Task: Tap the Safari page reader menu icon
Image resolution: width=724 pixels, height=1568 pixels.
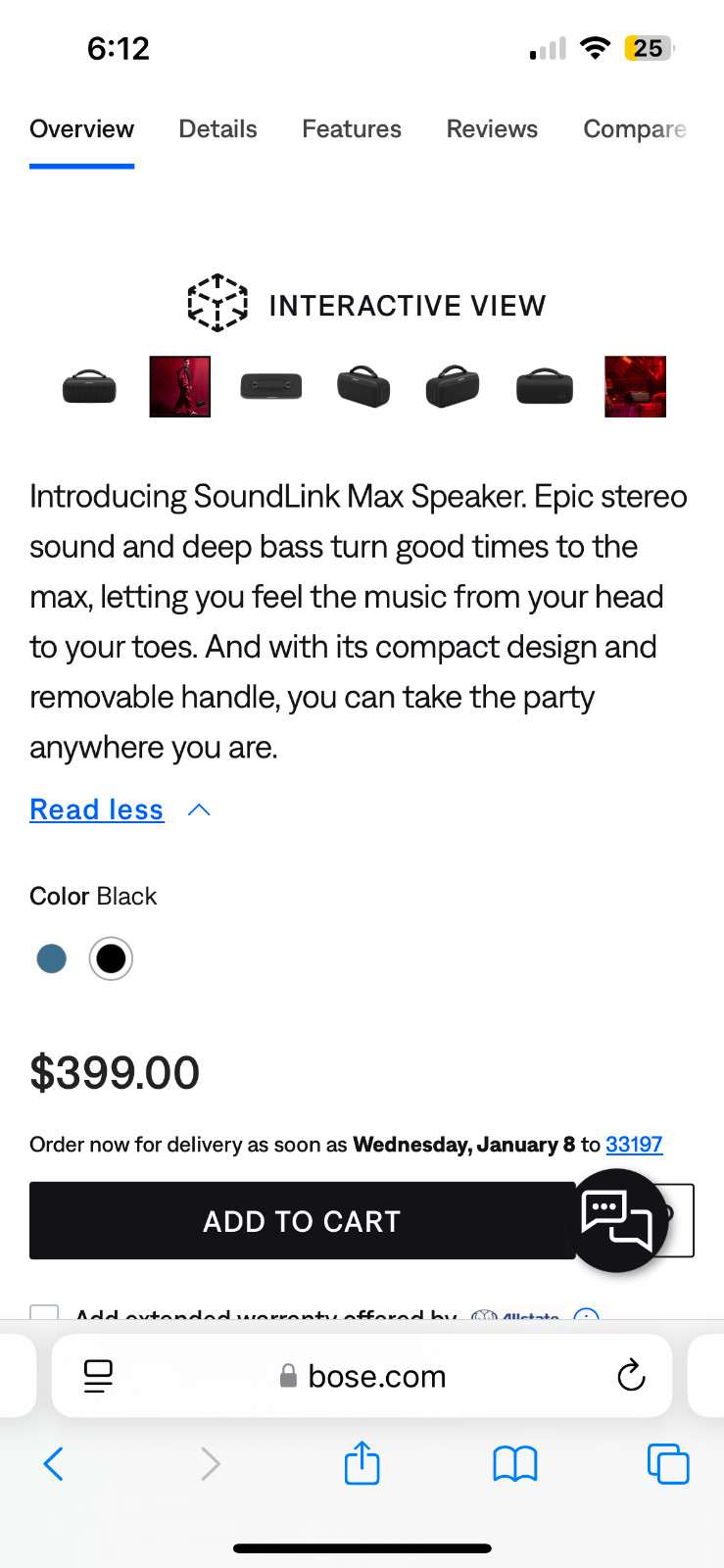Action: 98,1376
